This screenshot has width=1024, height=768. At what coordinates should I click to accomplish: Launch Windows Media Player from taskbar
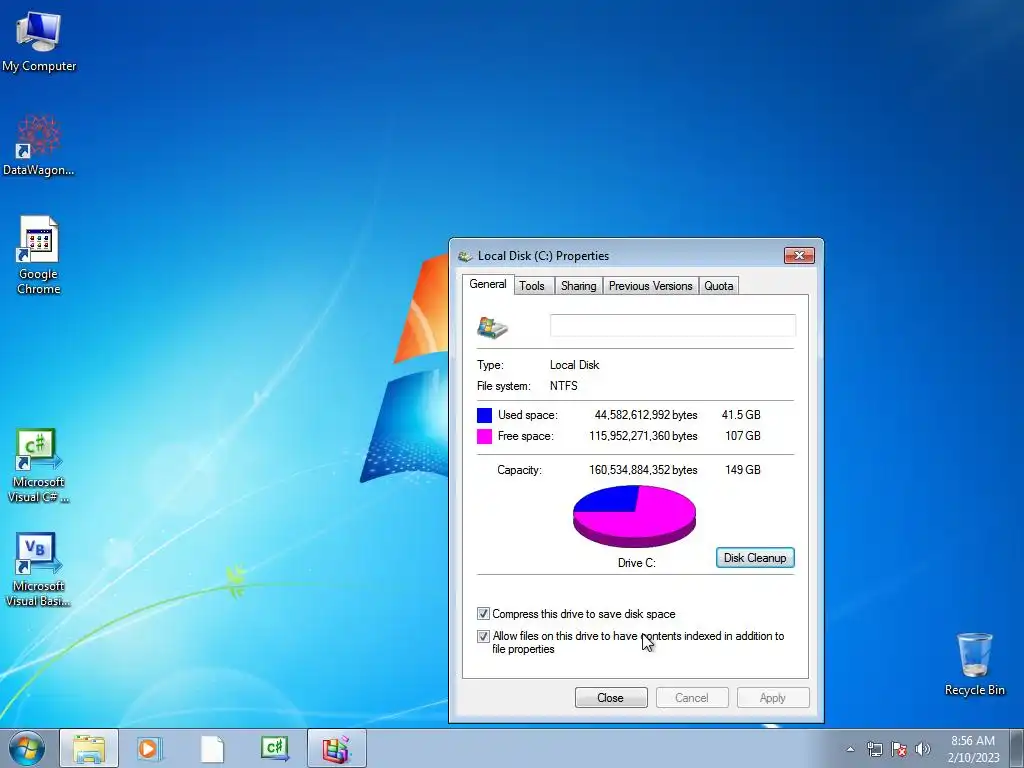(x=150, y=748)
